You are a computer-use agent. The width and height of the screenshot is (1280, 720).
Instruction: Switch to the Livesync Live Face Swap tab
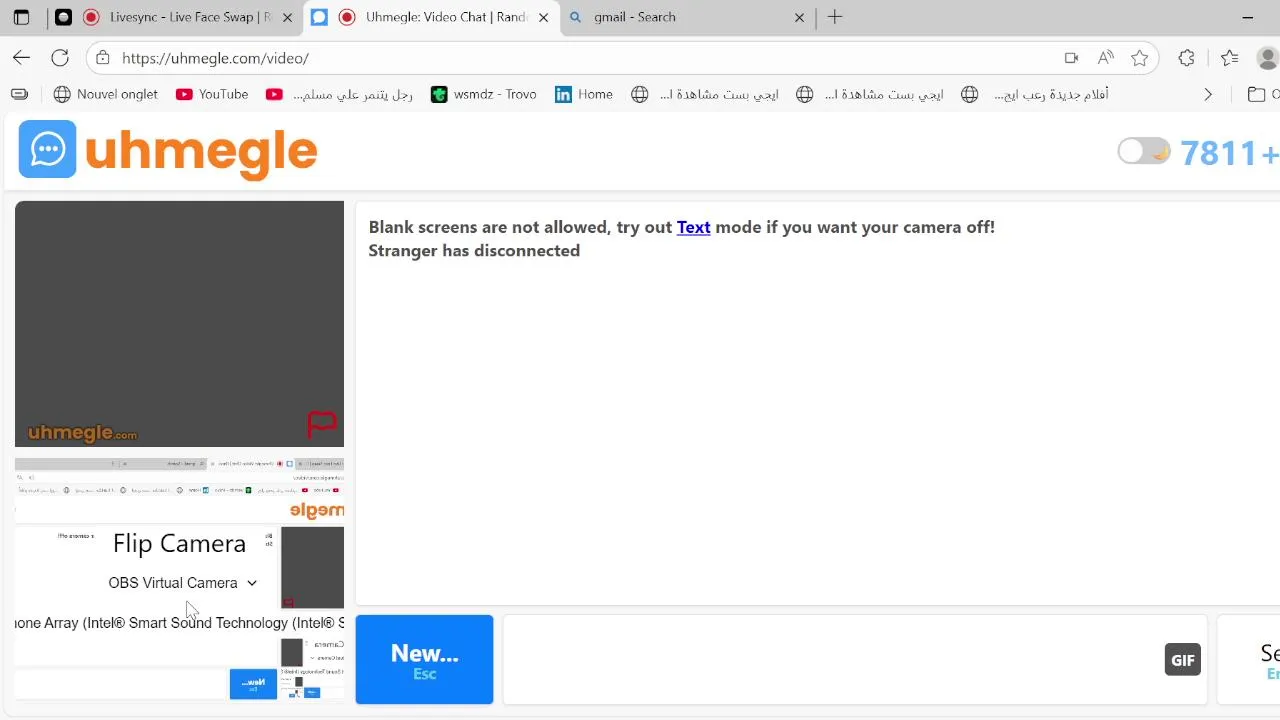pyautogui.click(x=176, y=17)
